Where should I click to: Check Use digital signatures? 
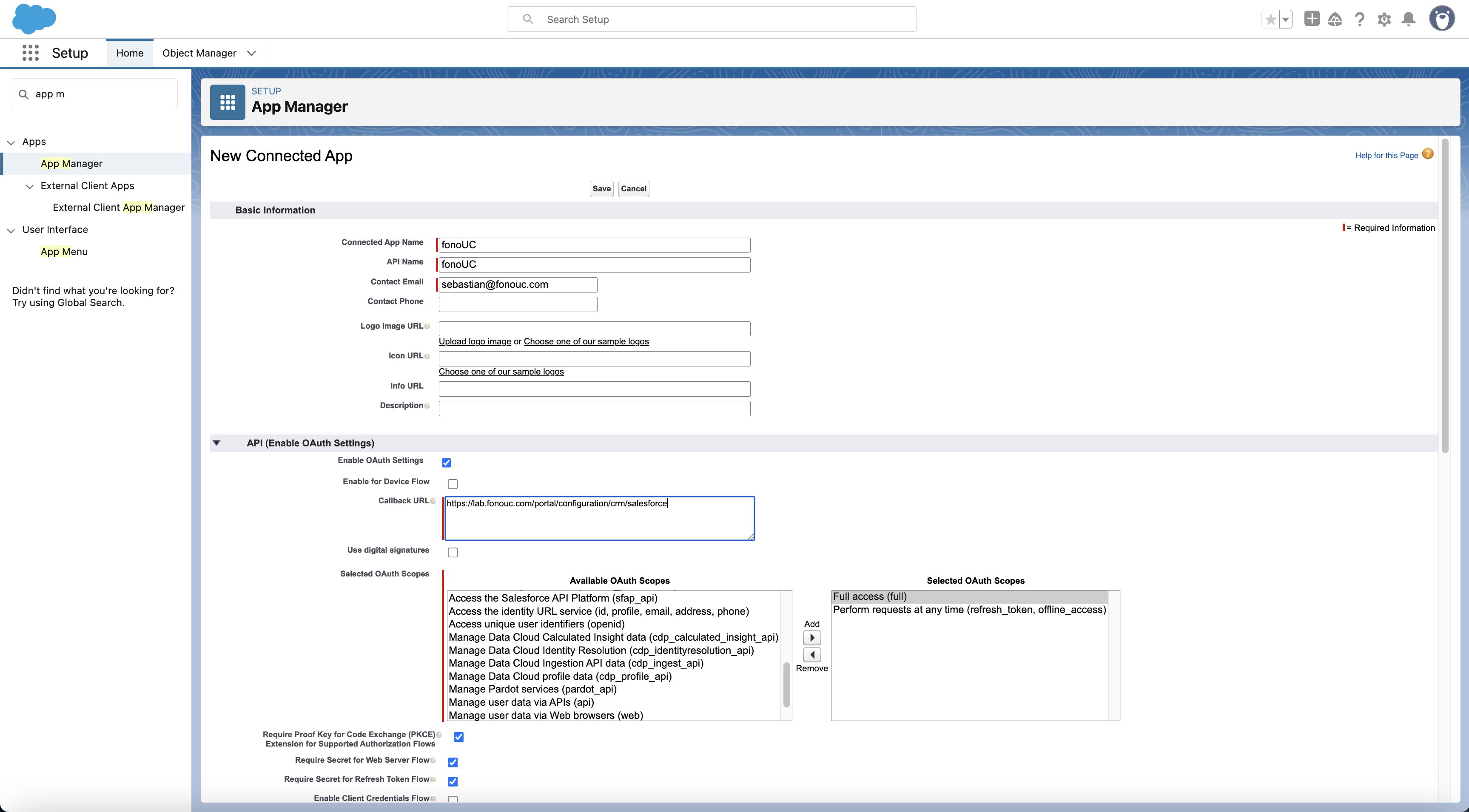coord(453,552)
